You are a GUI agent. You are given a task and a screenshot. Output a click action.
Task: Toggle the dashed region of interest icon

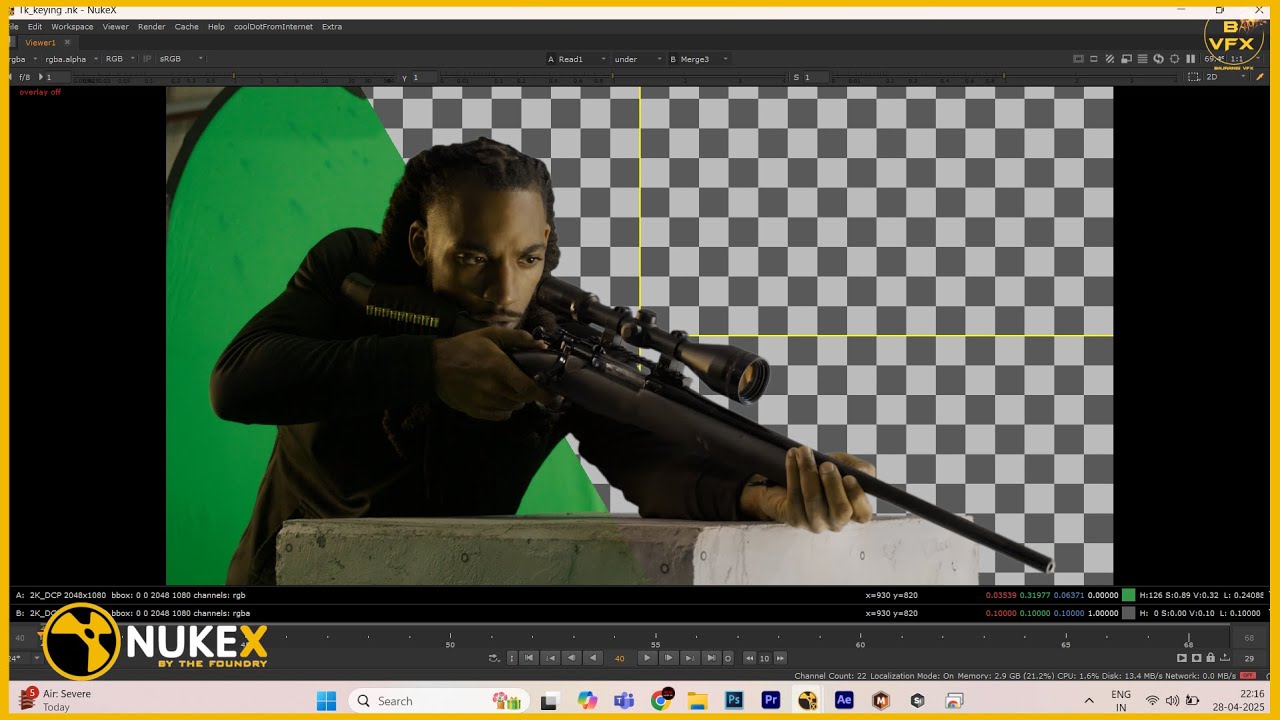coord(1193,77)
